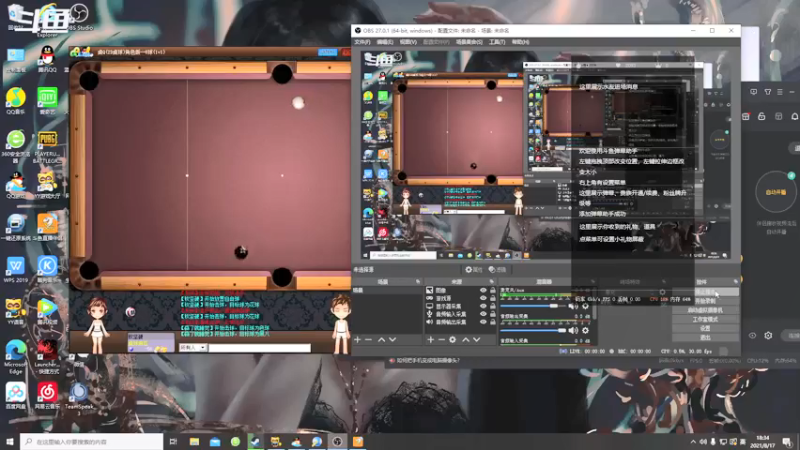Move scene up arrow in Scenes panel
This screenshot has height=450, width=800.
(x=381, y=340)
